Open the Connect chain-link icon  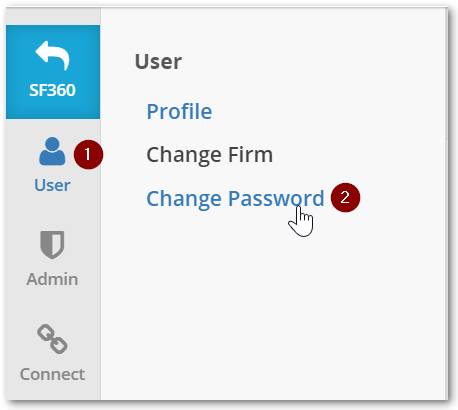pos(52,339)
